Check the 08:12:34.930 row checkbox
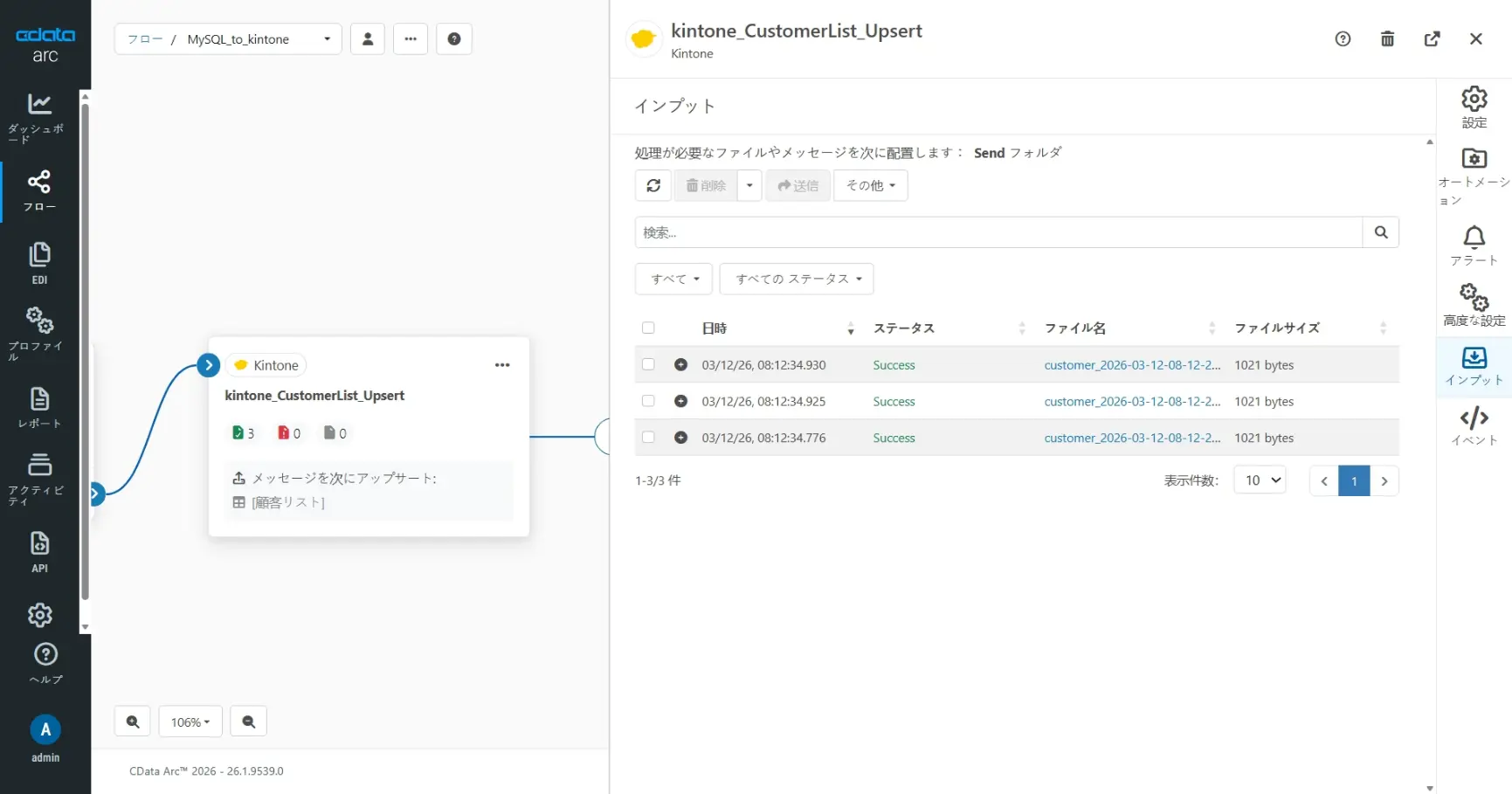The width and height of the screenshot is (1512, 794). (648, 365)
